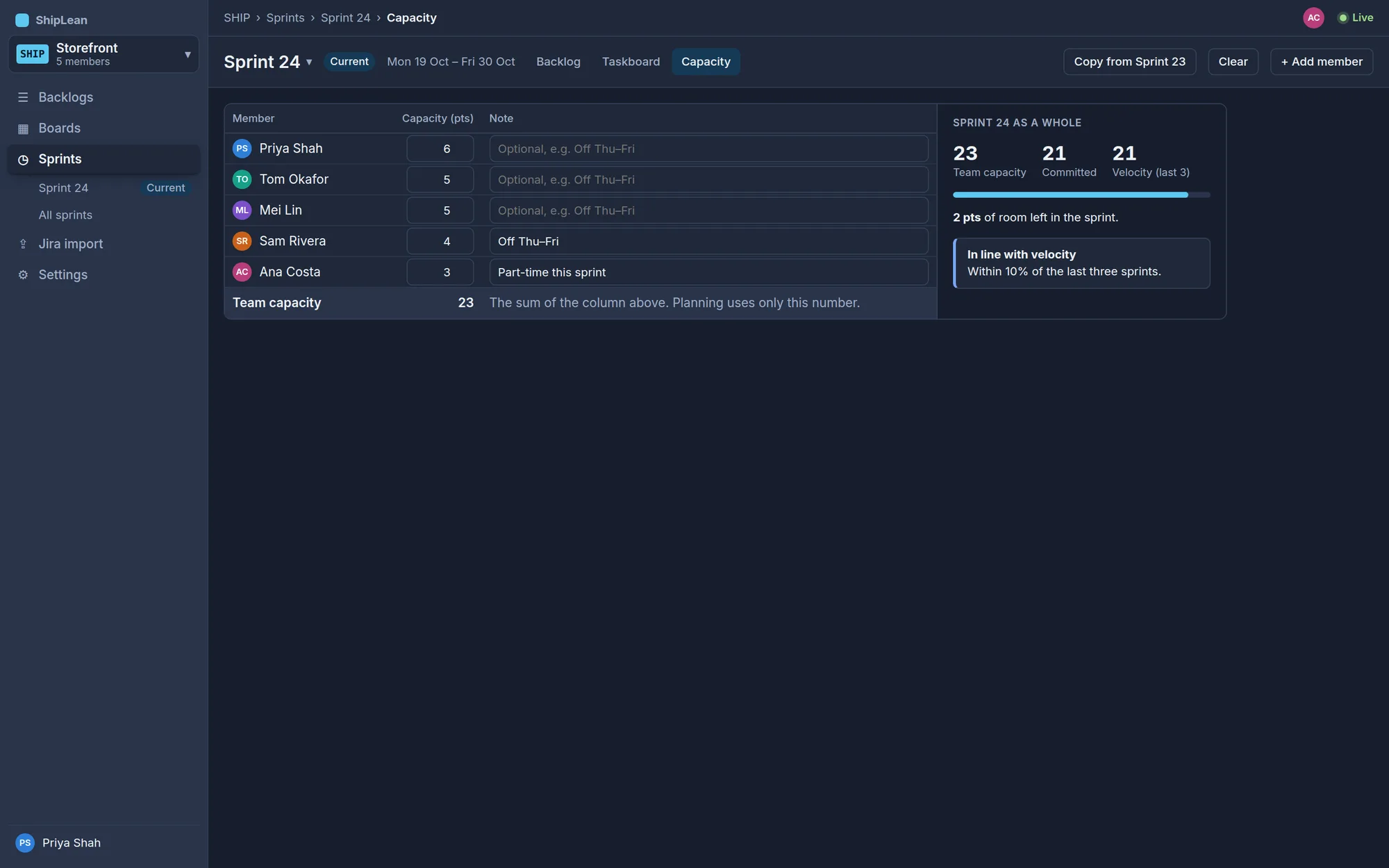Click the SHIP project badge

[x=32, y=54]
